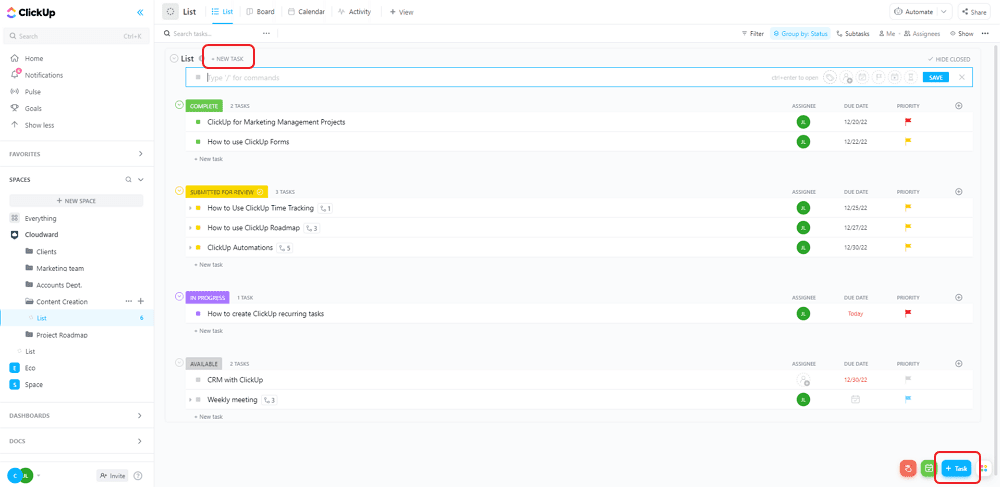Click purple In Progress status label
This screenshot has width=1000, height=487.
[x=207, y=297]
